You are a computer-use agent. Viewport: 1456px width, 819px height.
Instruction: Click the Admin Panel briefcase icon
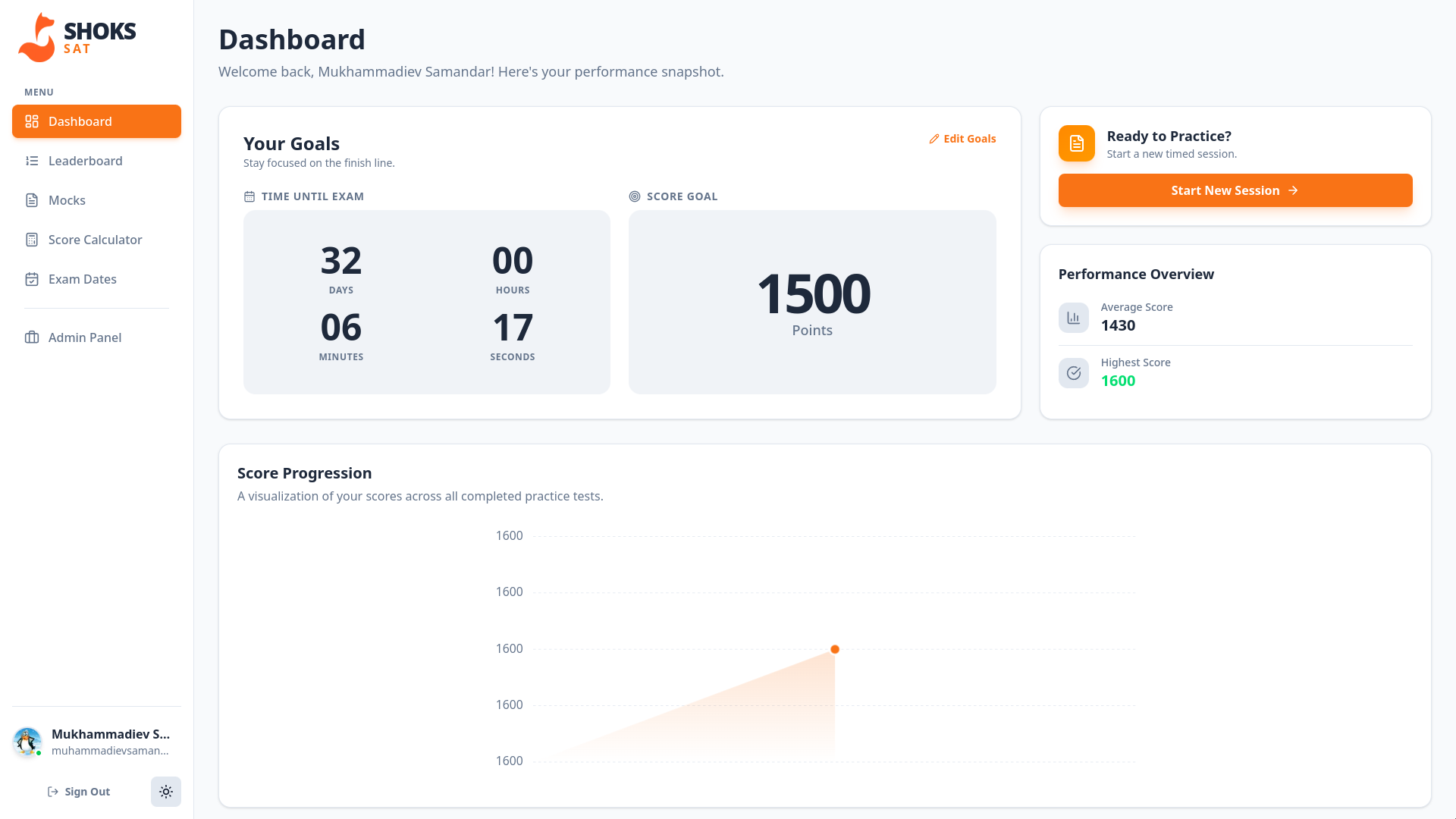tap(32, 337)
